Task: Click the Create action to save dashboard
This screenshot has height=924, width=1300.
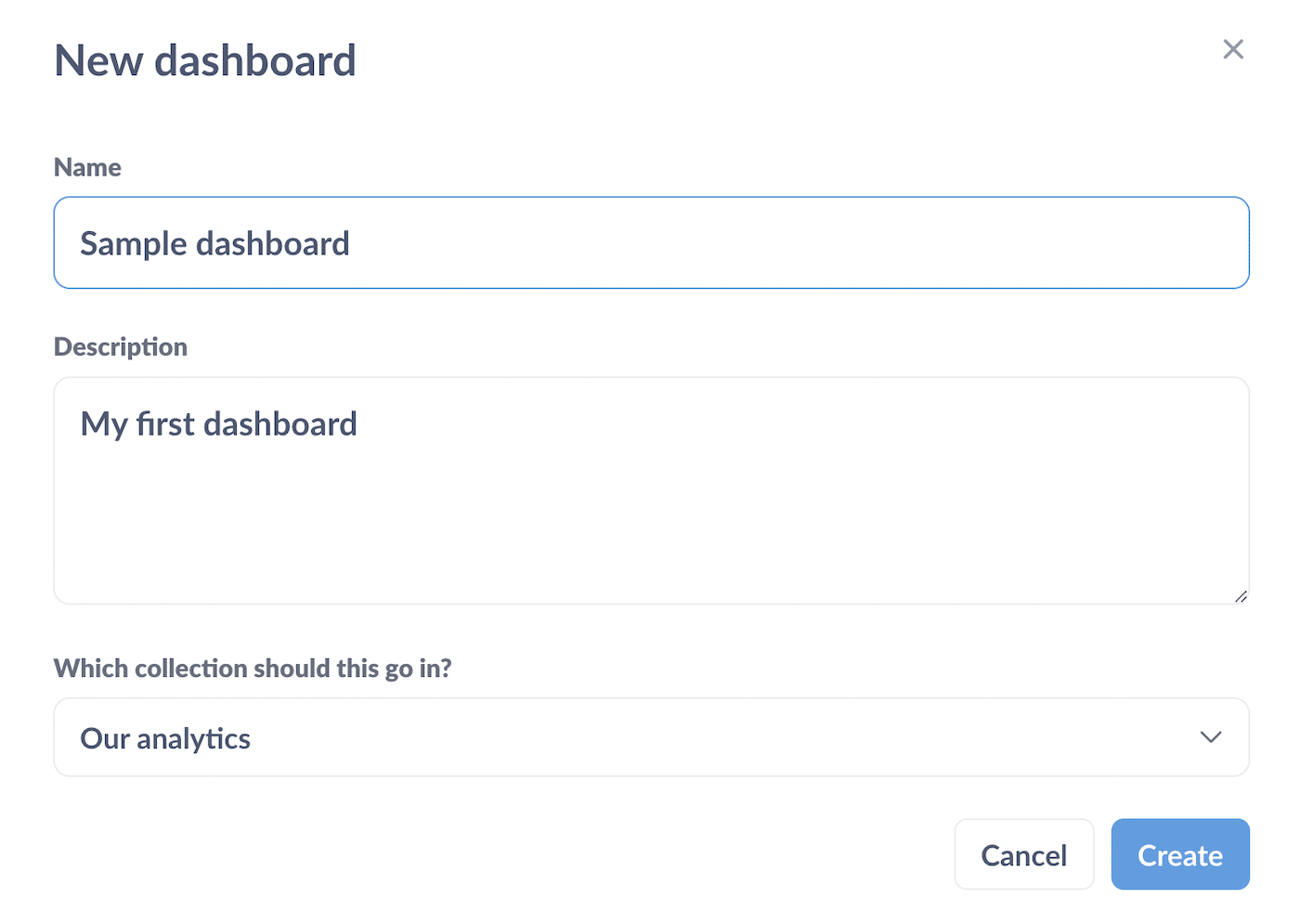Action: click(1179, 854)
